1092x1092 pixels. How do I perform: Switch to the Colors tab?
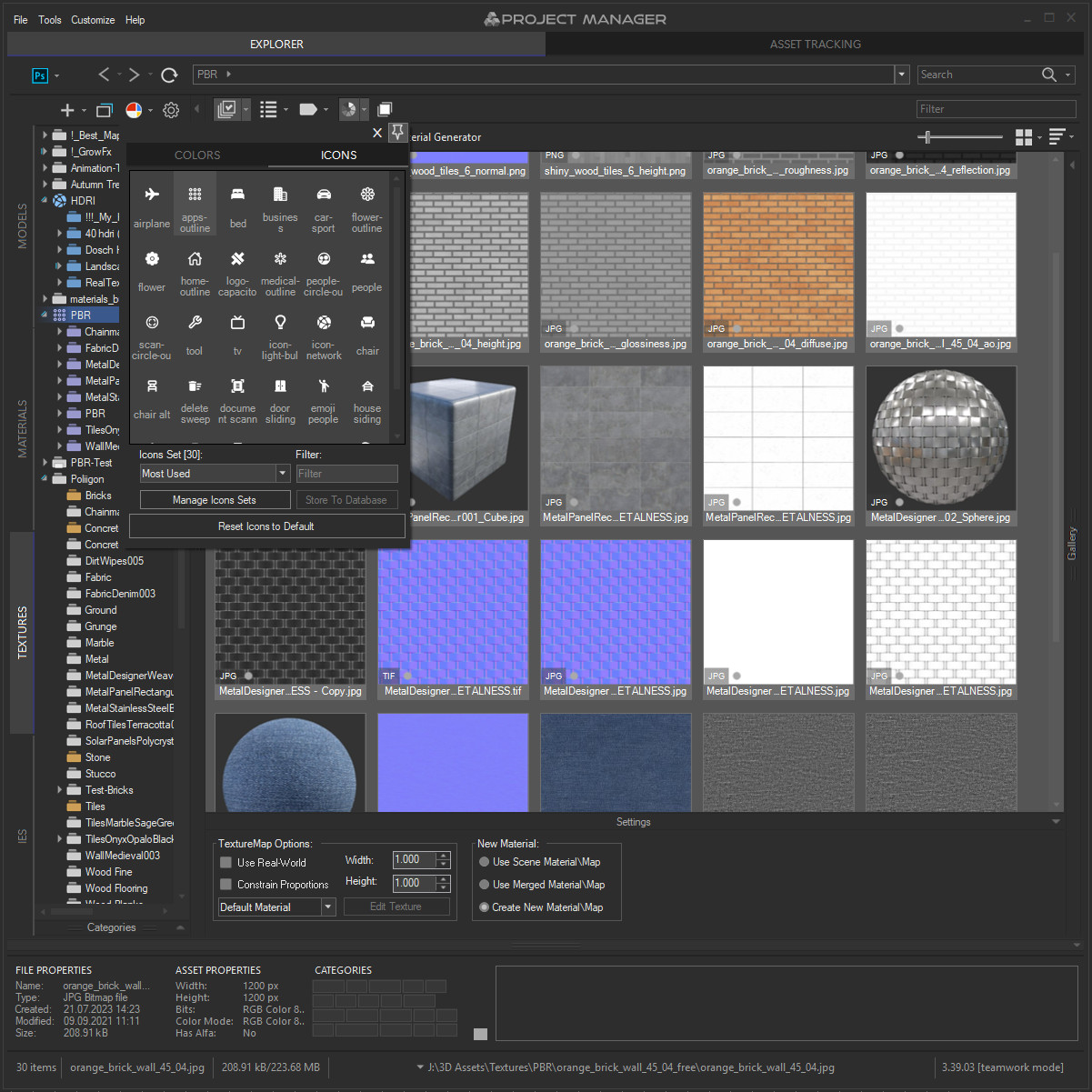click(x=197, y=155)
